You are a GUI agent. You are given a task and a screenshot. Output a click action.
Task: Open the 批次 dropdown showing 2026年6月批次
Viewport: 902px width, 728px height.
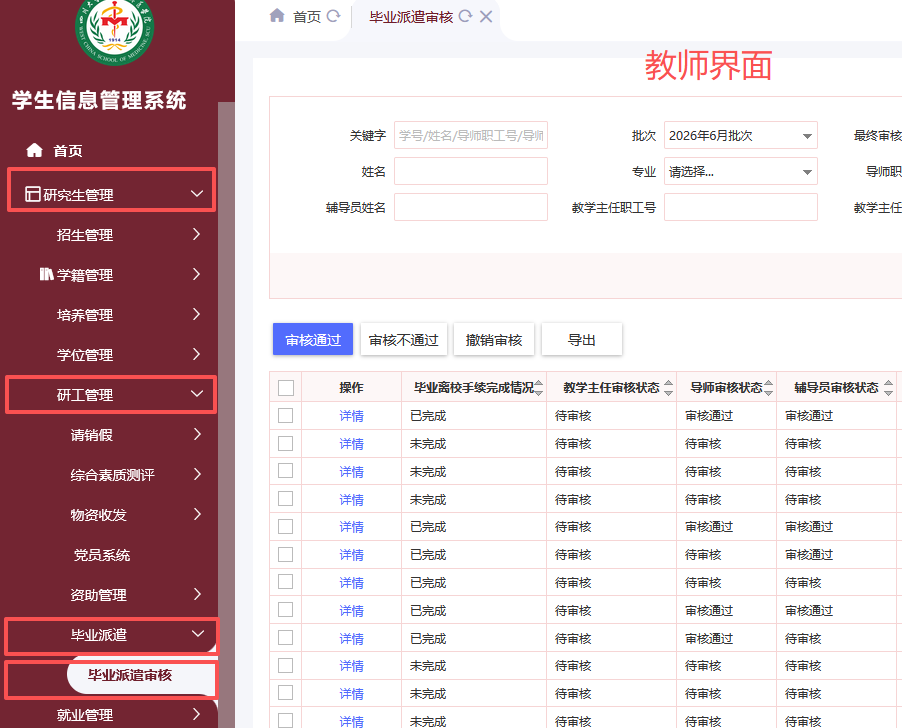click(x=741, y=136)
